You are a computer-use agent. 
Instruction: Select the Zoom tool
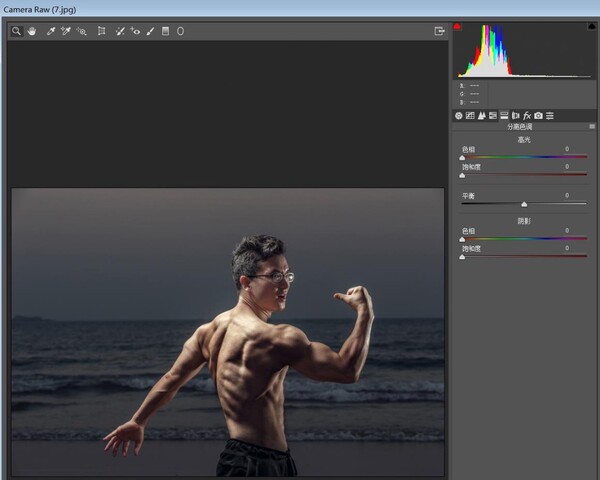[x=16, y=31]
